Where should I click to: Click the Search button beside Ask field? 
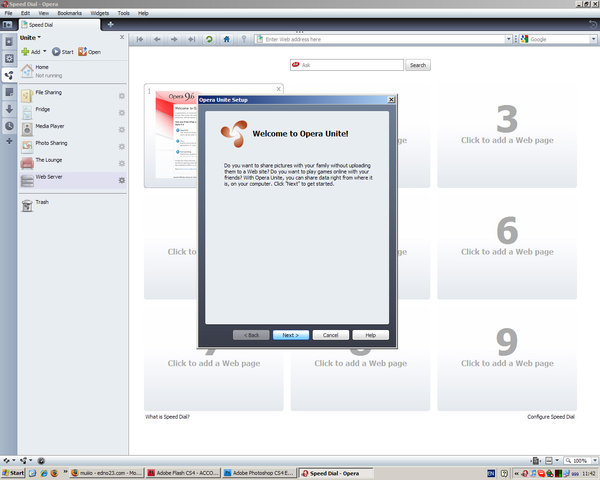tap(418, 65)
